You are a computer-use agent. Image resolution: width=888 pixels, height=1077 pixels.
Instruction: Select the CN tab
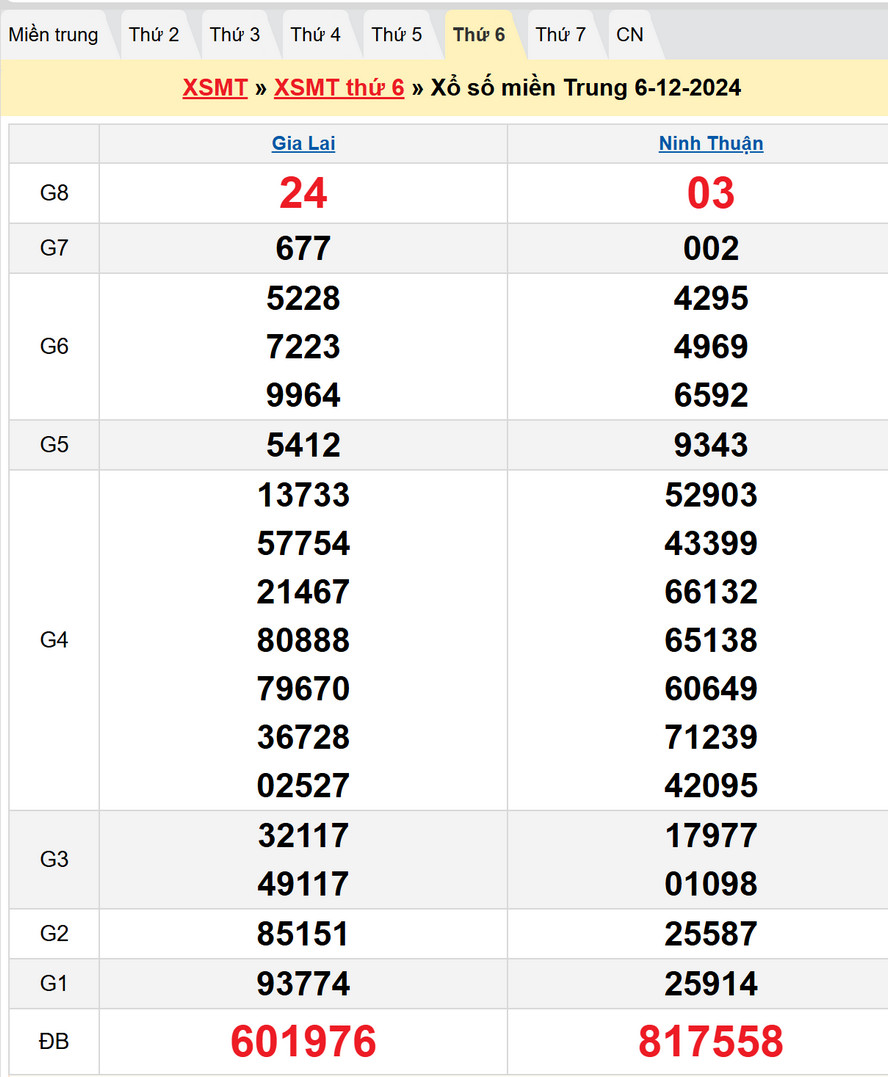tap(630, 35)
